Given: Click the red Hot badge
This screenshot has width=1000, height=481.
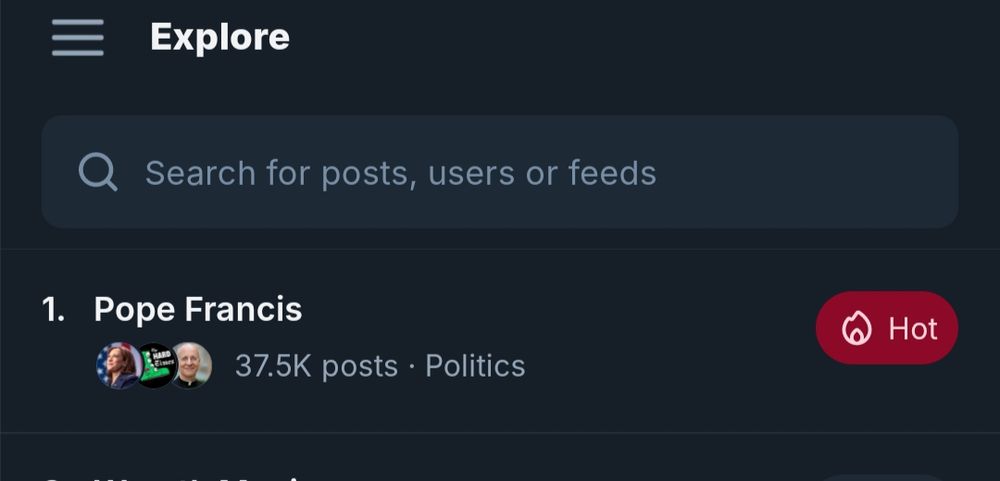Looking at the screenshot, I should coord(886,328).
